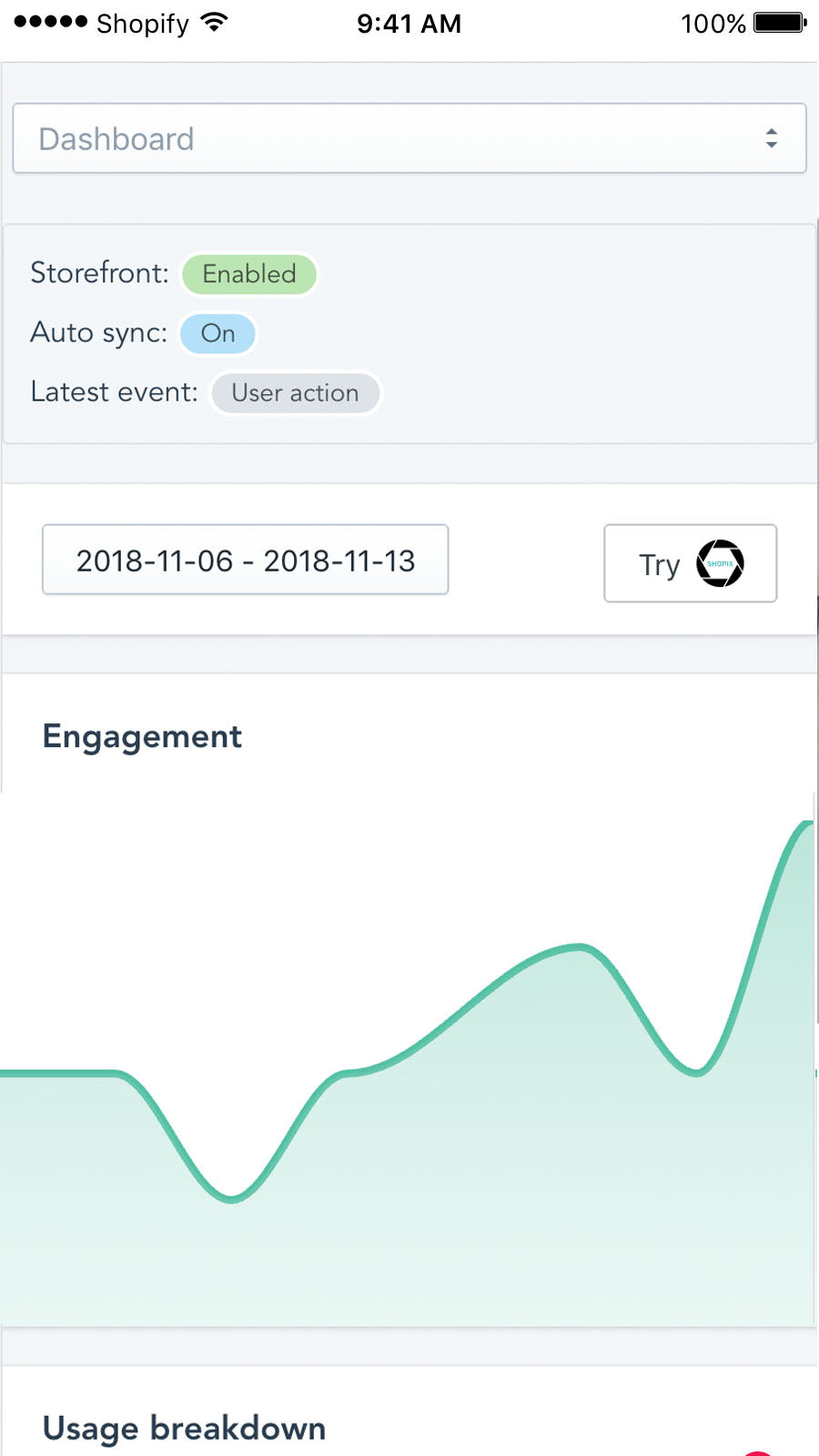Click the User action event badge
This screenshot has width=819, height=1456.
295,393
